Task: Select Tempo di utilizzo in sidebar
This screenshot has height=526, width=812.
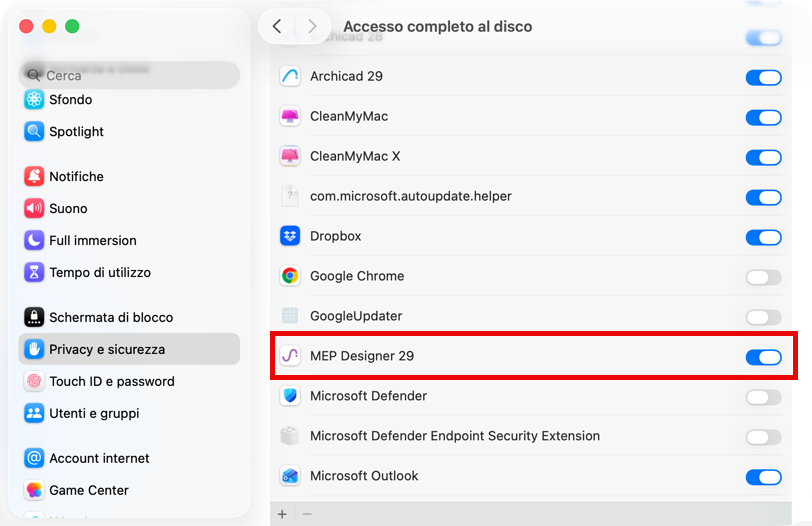Action: click(129, 272)
